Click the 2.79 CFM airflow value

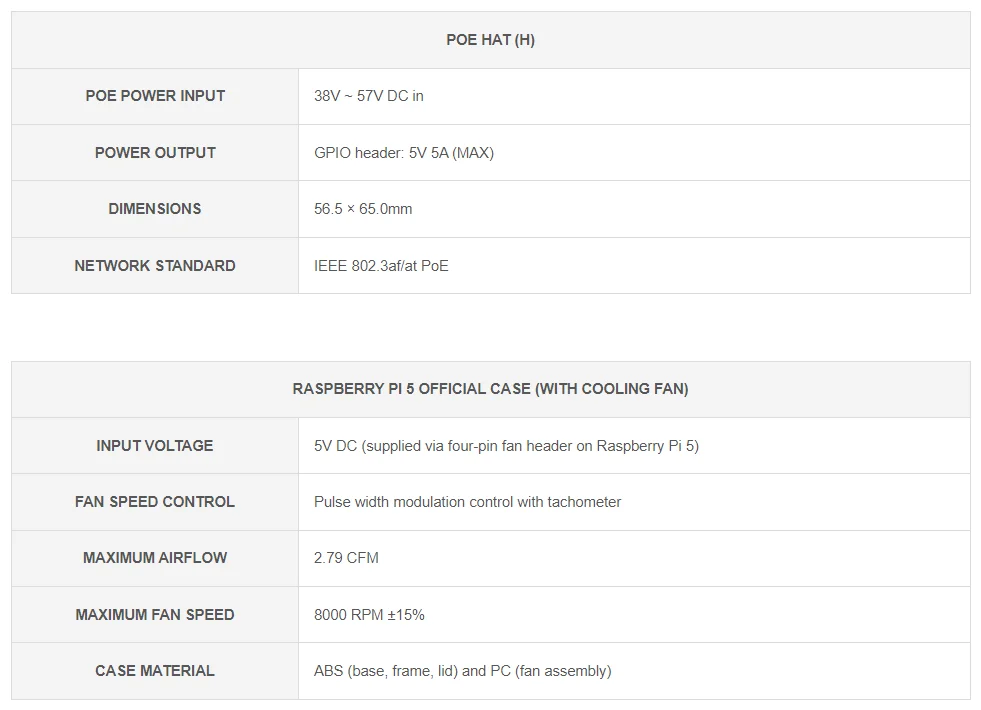(x=346, y=558)
